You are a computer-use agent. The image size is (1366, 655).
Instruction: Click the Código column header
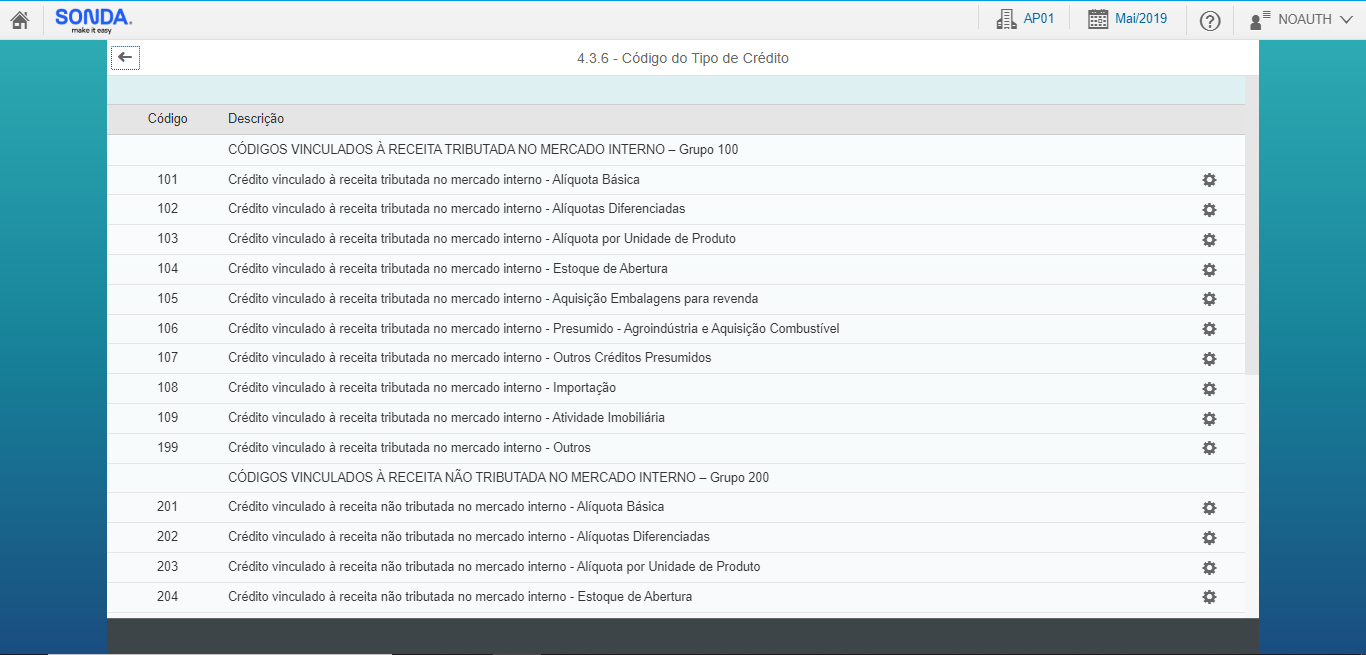pyautogui.click(x=168, y=119)
